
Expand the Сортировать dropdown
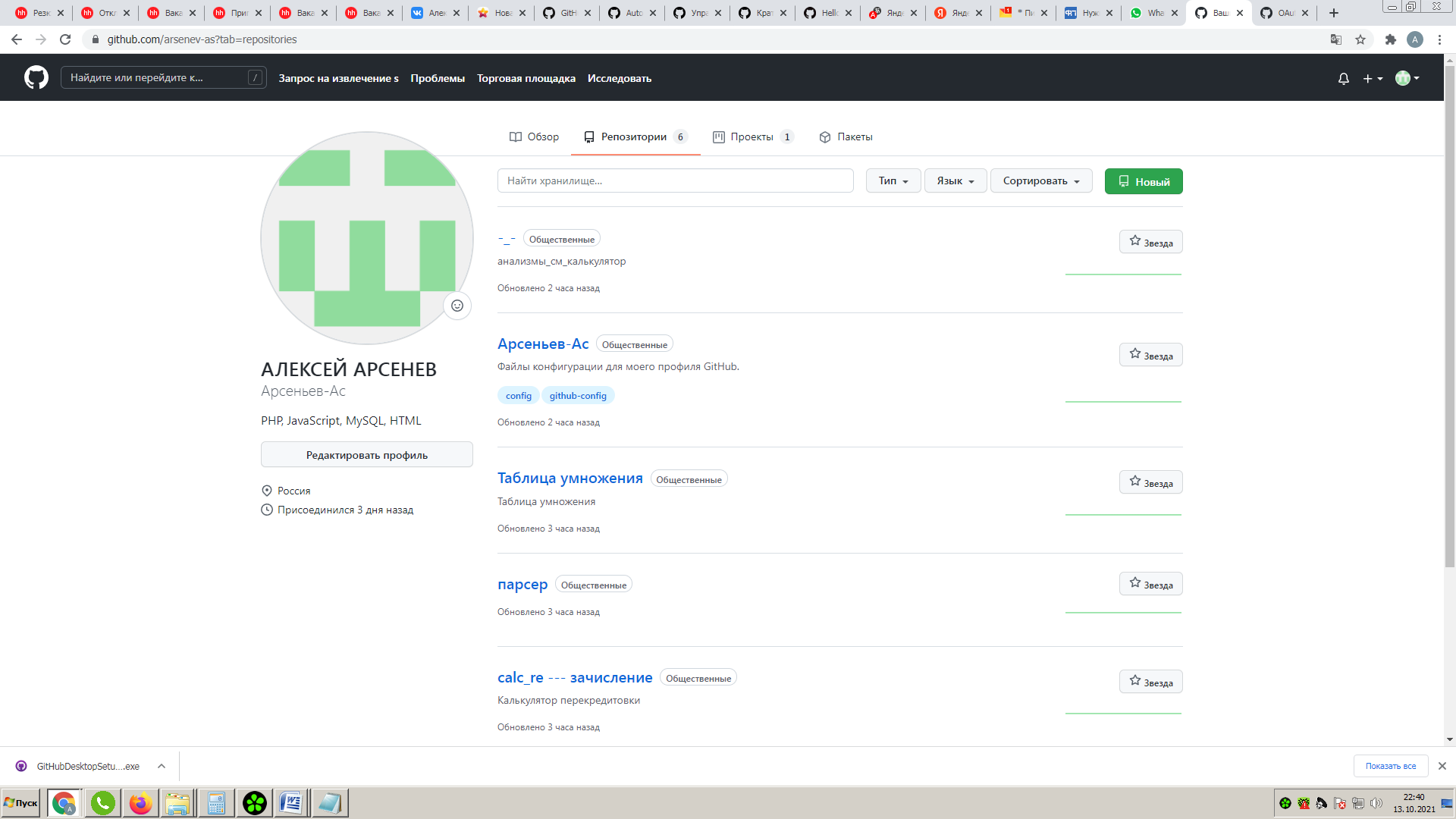1041,180
